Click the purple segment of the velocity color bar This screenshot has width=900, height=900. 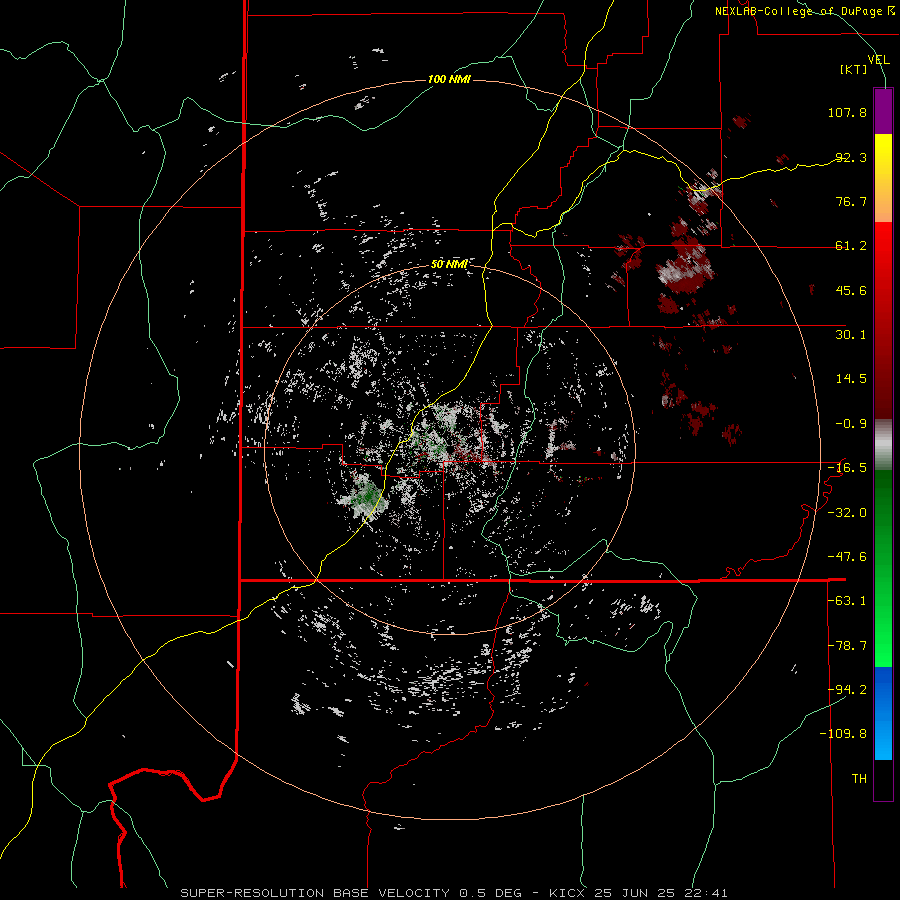883,111
